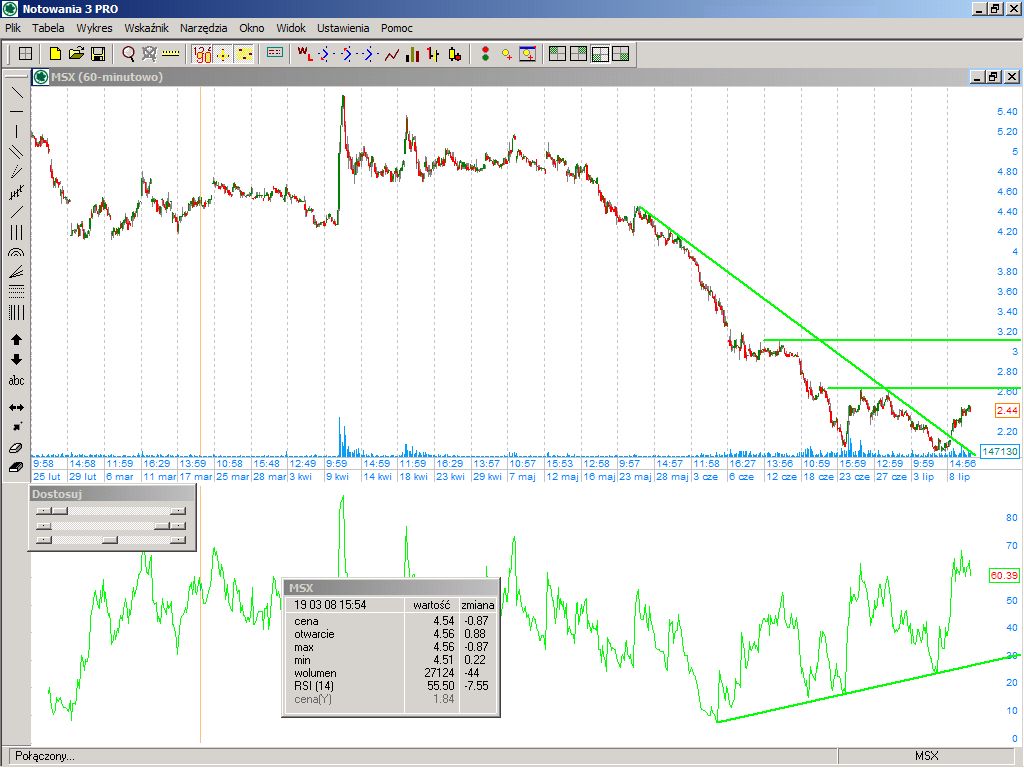1024x768 pixels.
Task: Click the ruler measurement icon
Action: pyautogui.click(x=170, y=54)
